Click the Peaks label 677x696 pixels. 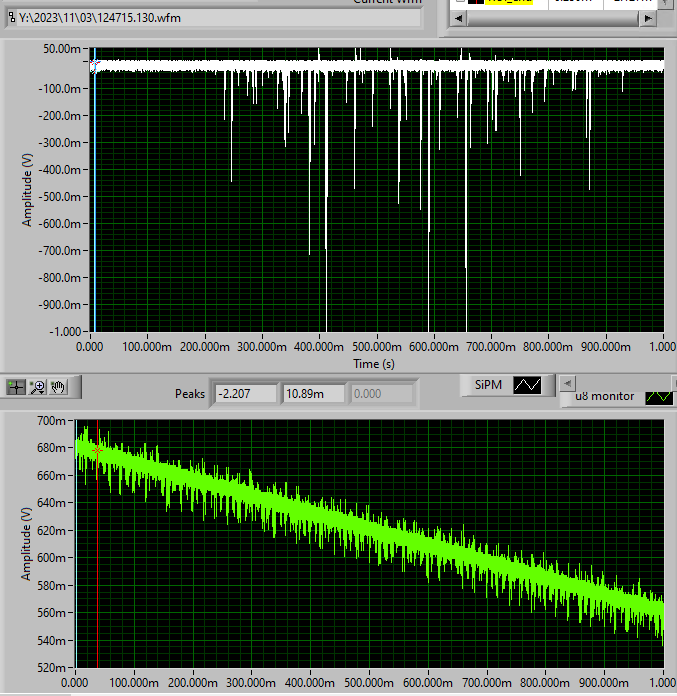pos(190,394)
